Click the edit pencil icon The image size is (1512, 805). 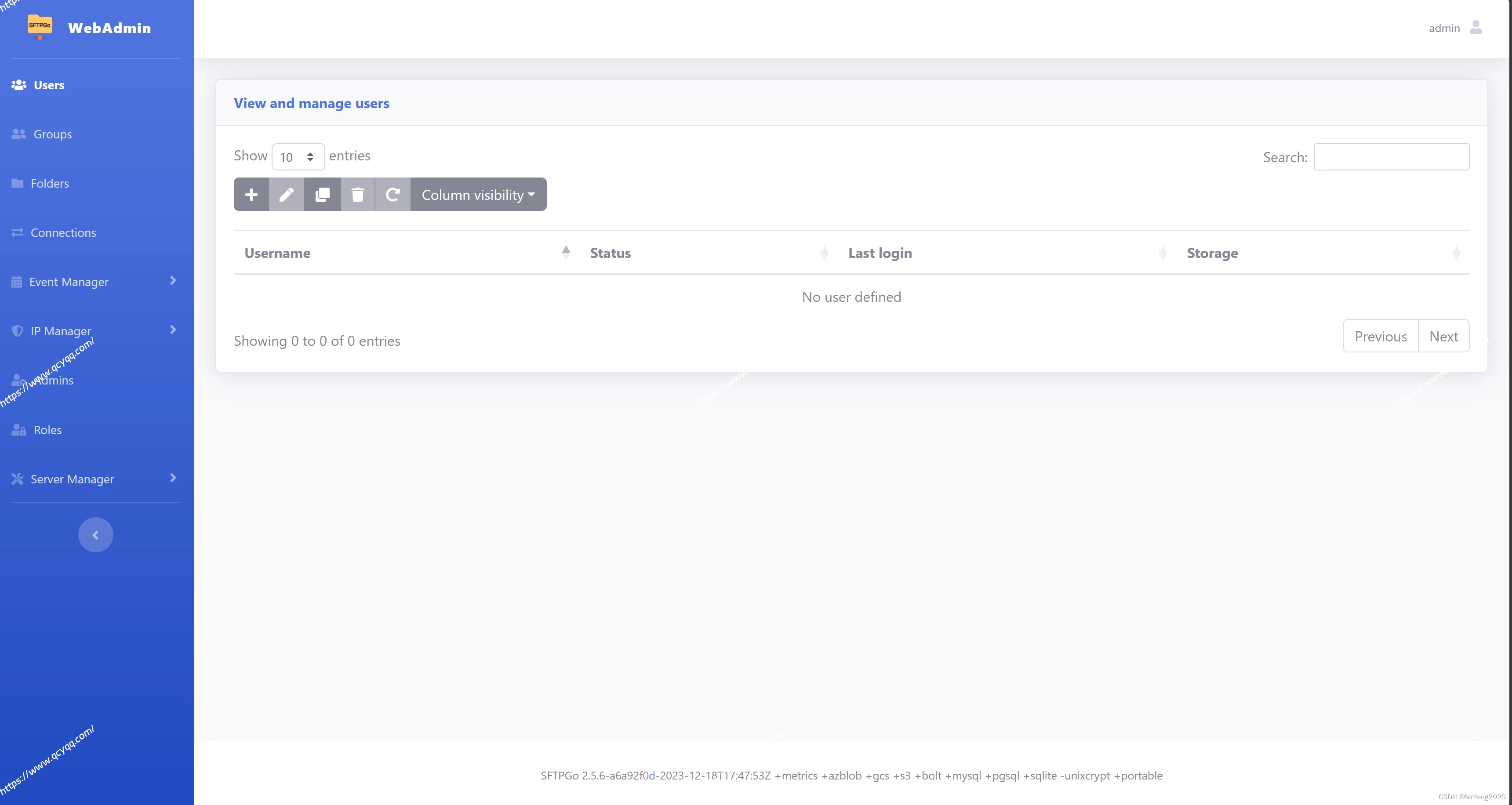287,194
